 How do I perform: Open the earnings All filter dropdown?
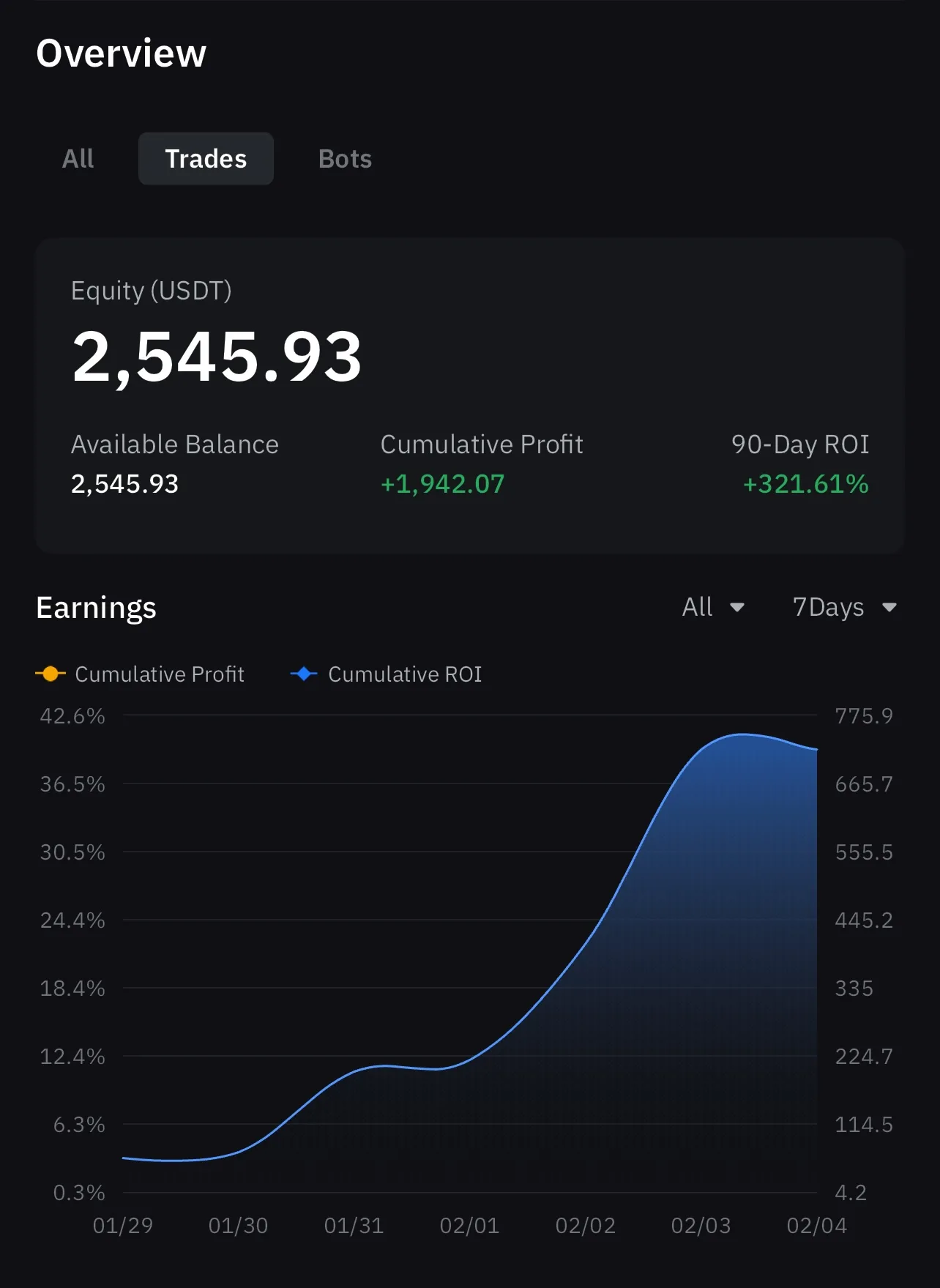pos(713,607)
